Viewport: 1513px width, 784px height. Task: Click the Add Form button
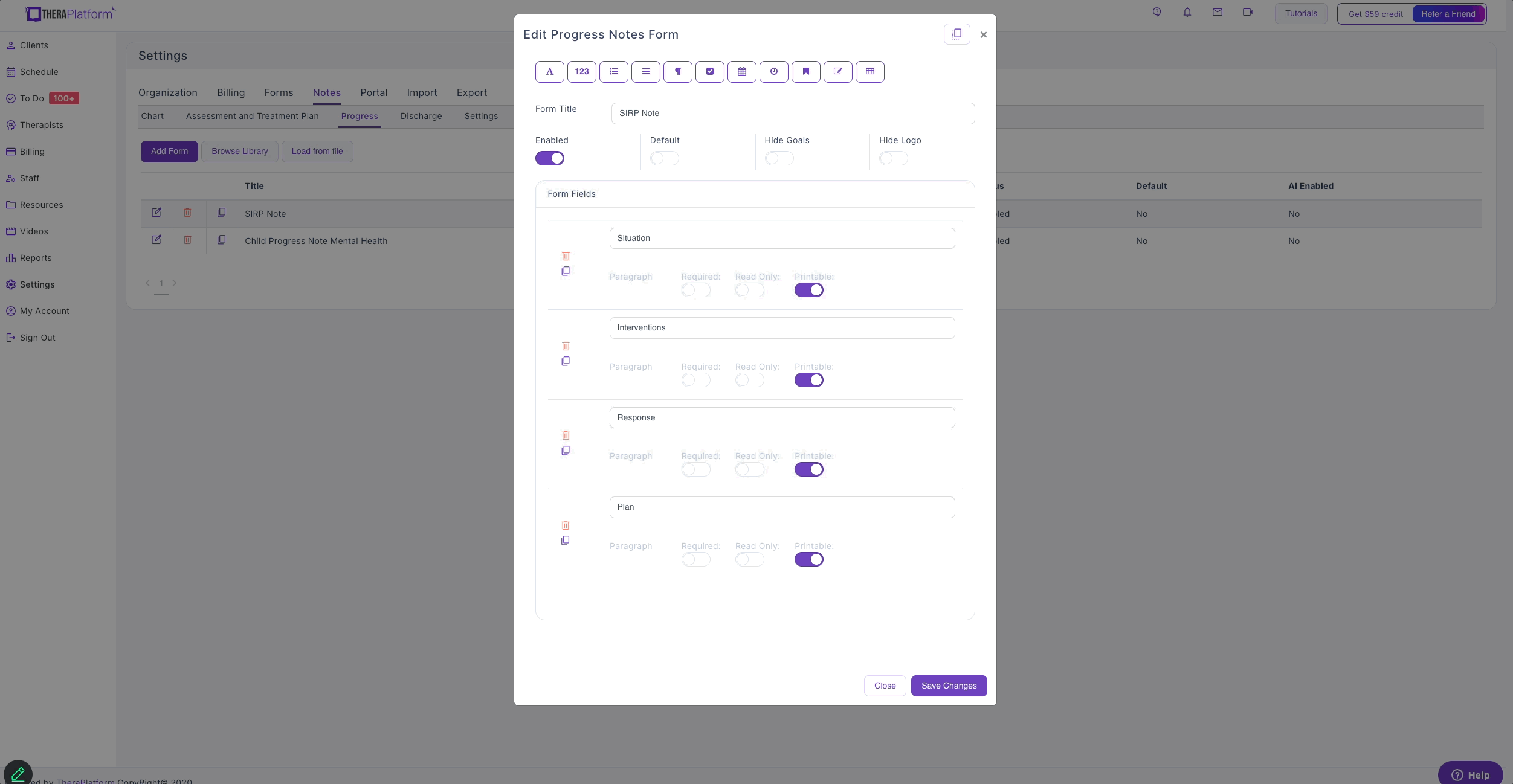(169, 151)
